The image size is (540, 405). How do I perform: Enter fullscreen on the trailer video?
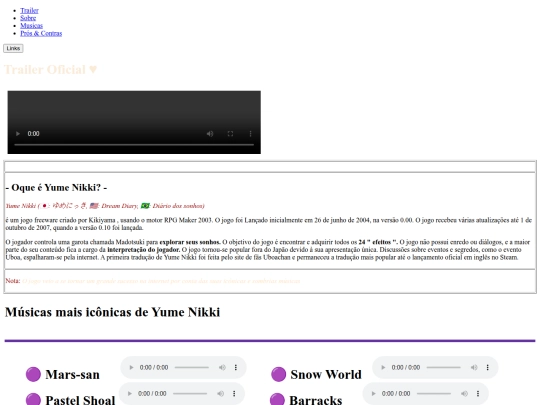[230, 134]
